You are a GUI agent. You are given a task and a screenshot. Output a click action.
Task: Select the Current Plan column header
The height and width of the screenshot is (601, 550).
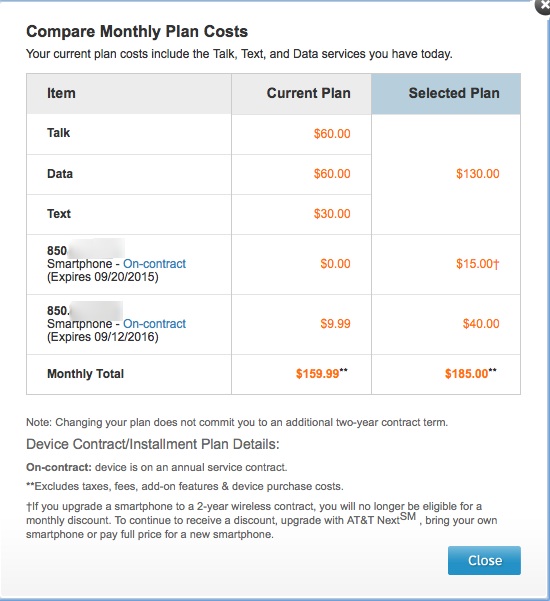(301, 94)
